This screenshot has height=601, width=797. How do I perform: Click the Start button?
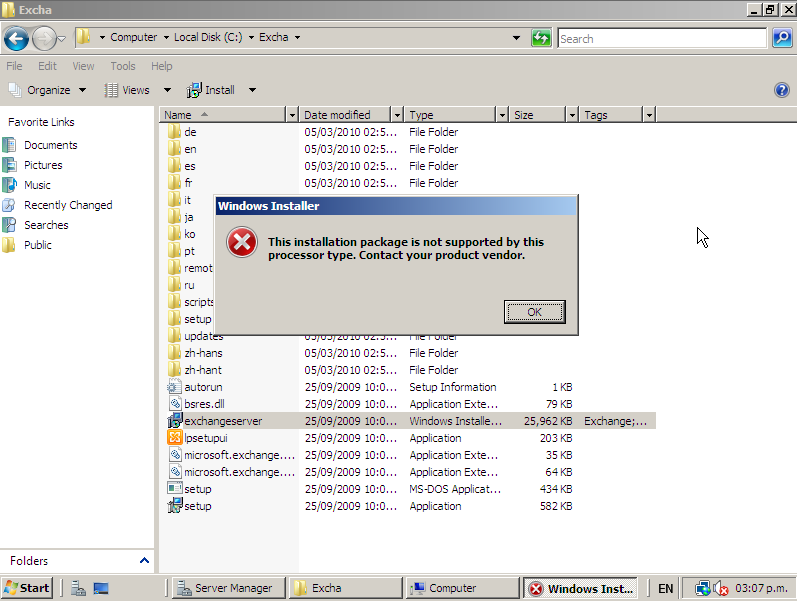(26, 588)
